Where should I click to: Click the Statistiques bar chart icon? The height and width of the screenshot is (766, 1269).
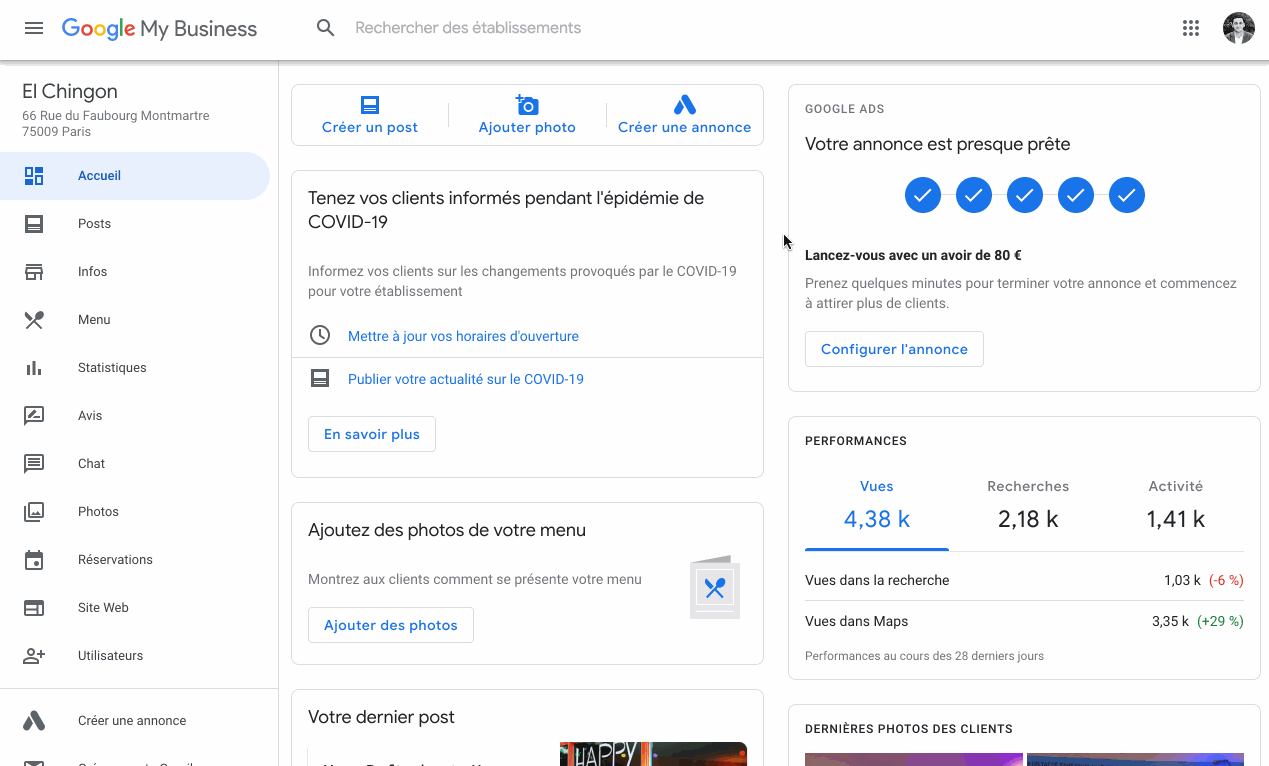pyautogui.click(x=34, y=368)
